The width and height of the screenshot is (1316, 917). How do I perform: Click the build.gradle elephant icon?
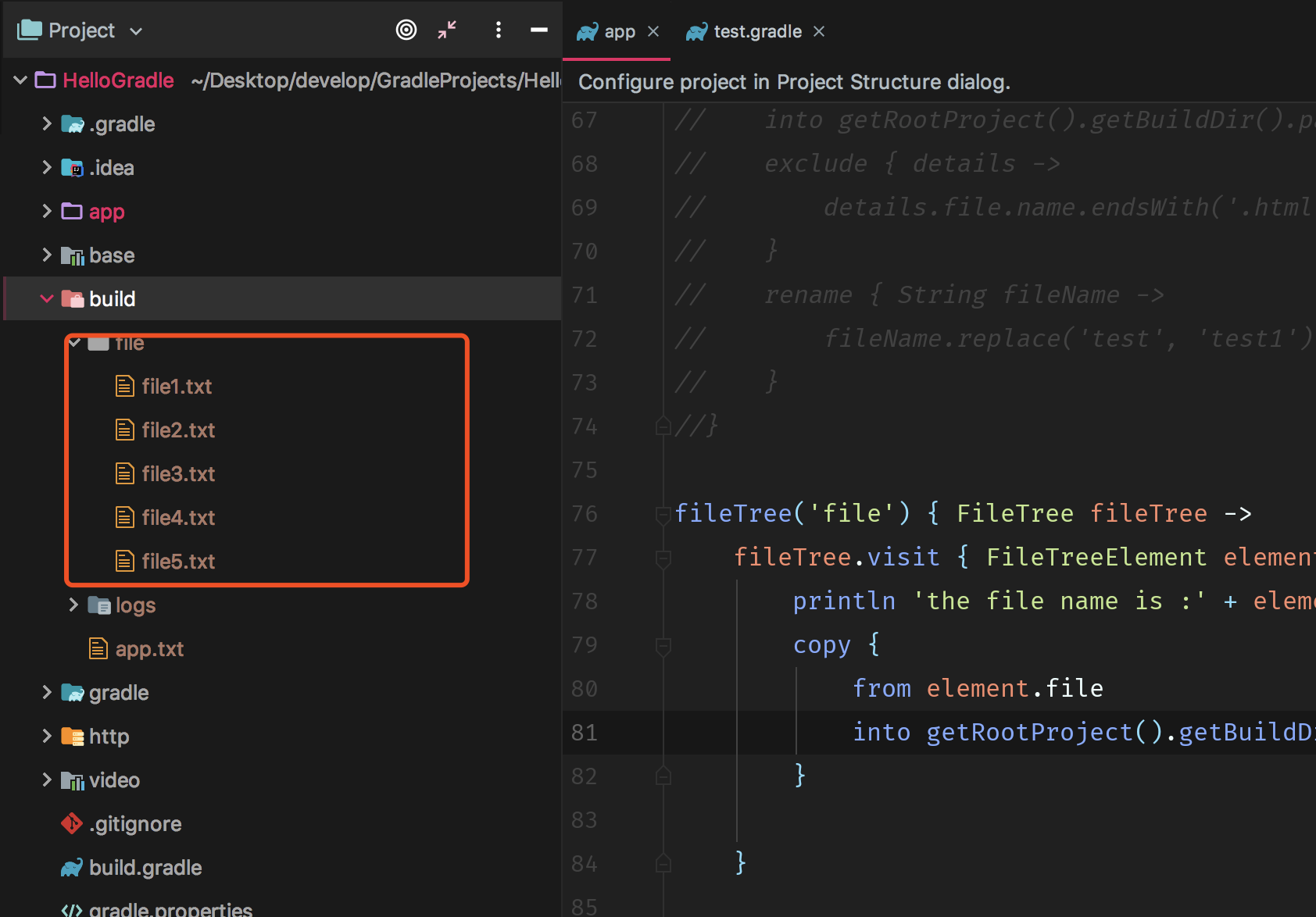coord(72,868)
